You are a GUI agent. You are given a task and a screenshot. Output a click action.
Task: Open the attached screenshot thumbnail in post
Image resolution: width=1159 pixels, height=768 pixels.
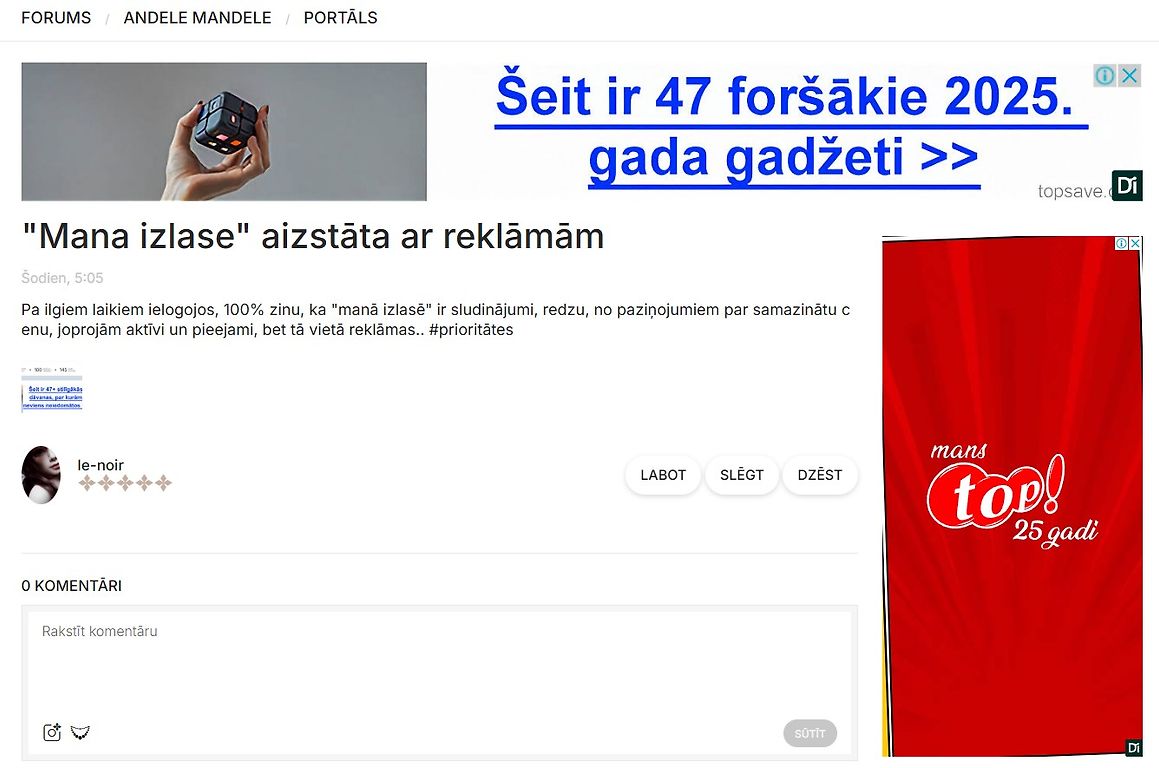pos(52,388)
